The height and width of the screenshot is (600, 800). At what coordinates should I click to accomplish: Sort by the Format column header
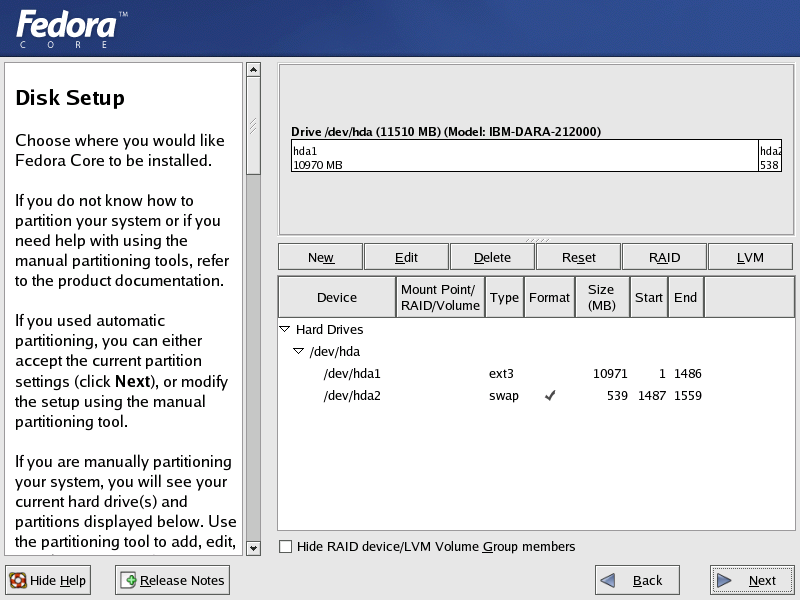pos(549,297)
